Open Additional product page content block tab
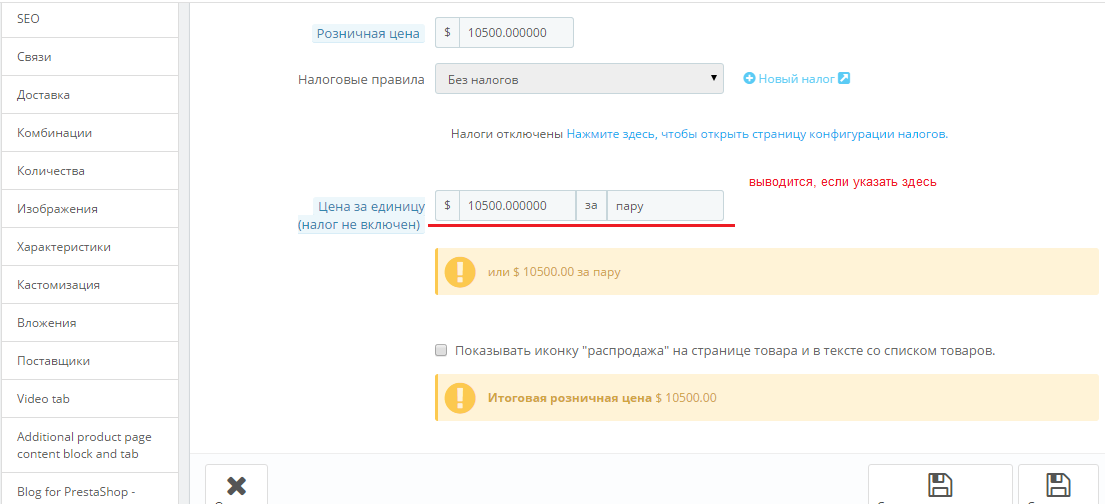 coord(89,445)
